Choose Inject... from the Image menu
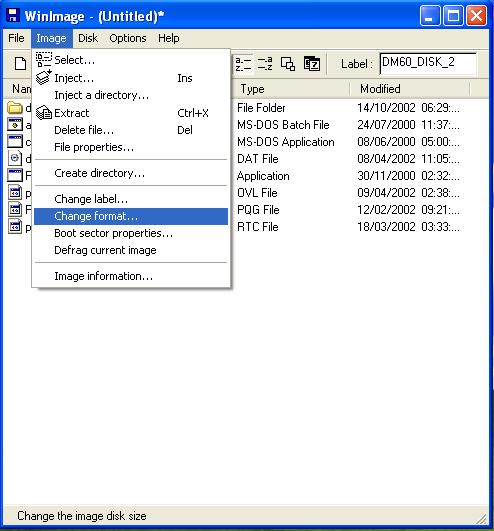Viewport: 494px width, 531px height. tap(131, 78)
